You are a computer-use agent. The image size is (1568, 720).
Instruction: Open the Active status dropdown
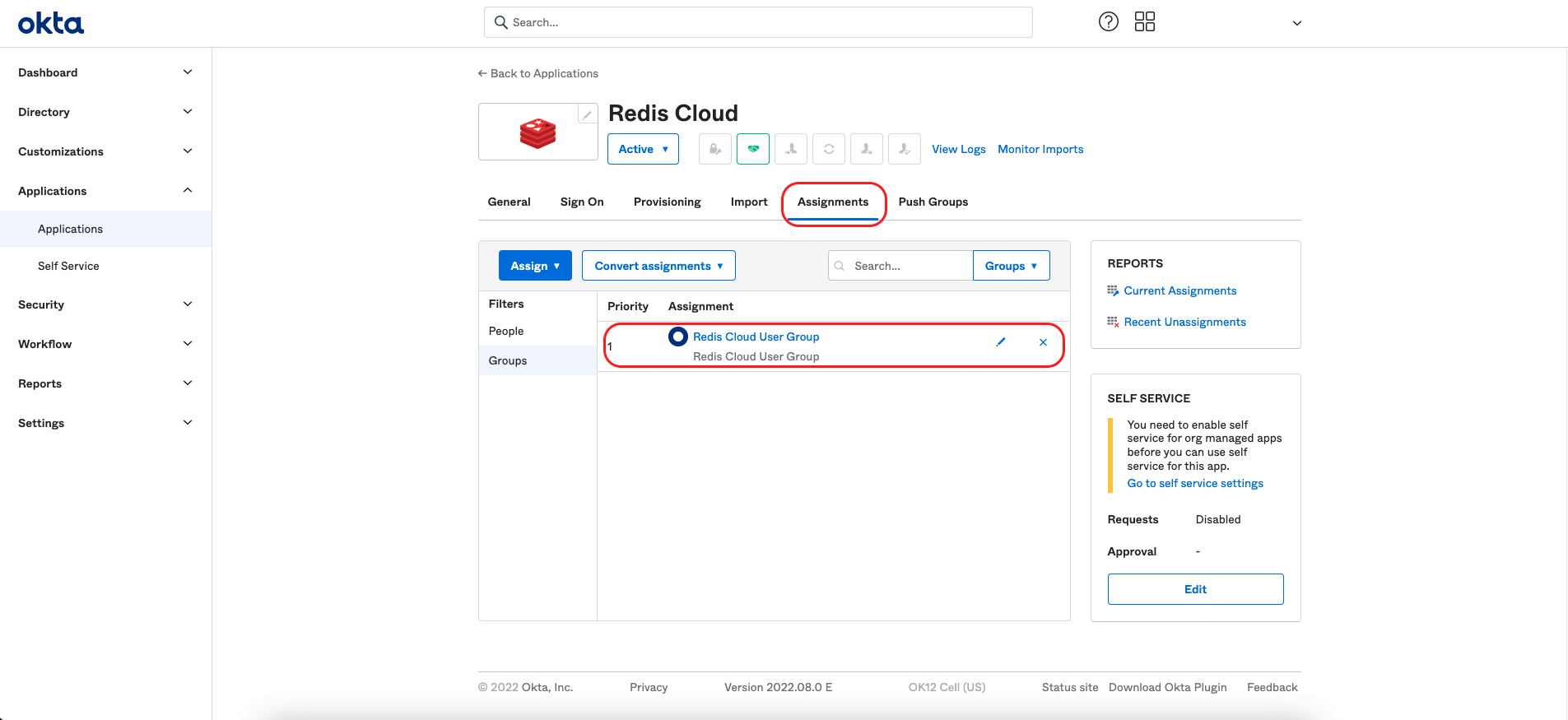(643, 149)
